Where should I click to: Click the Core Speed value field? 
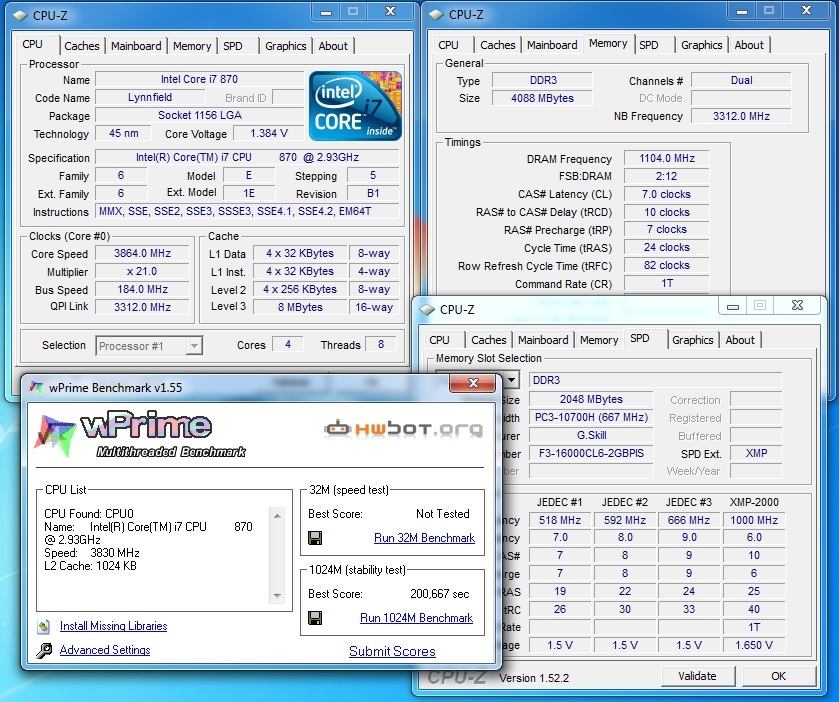(145, 254)
